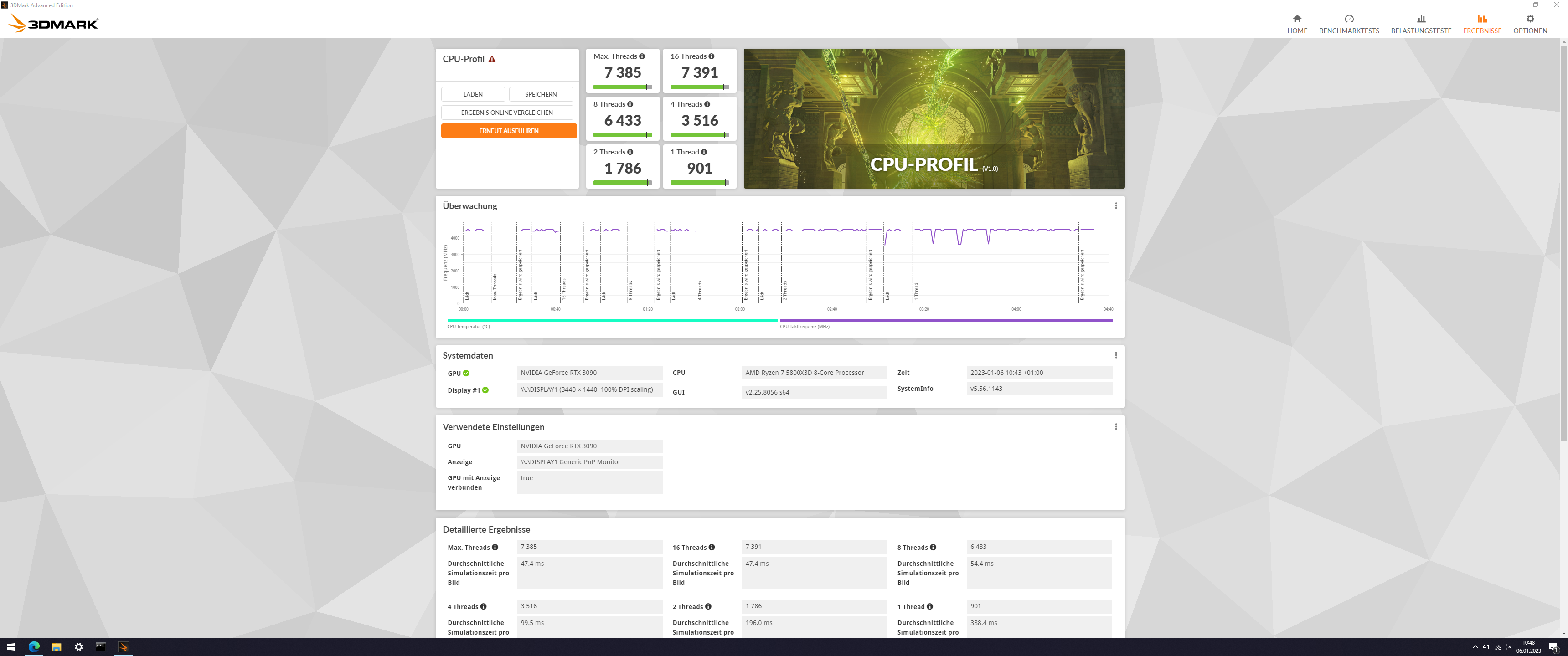Click the 8 Threads score progress bar
Image resolution: width=1568 pixels, height=656 pixels.
[x=622, y=134]
